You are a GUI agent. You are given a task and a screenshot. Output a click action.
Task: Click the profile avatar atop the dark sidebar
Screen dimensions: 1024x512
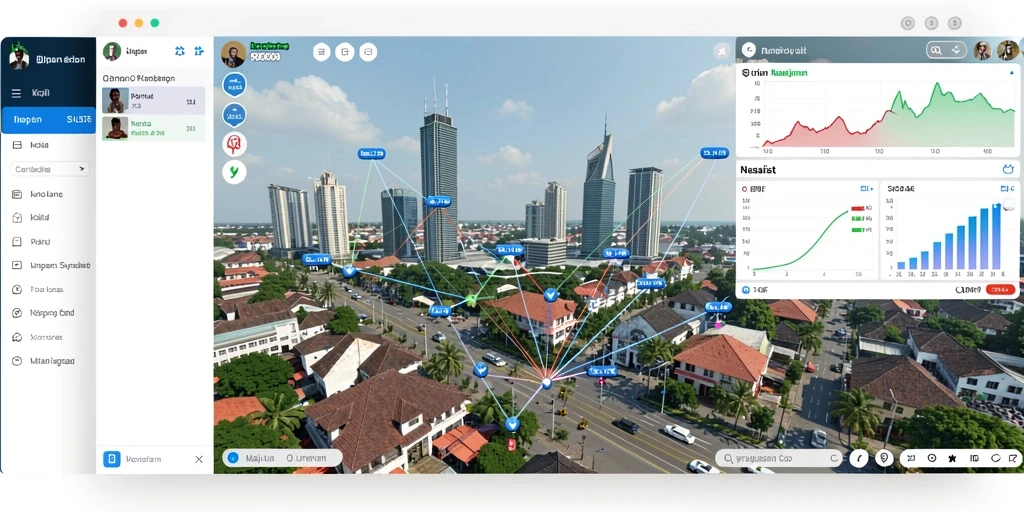coord(19,57)
